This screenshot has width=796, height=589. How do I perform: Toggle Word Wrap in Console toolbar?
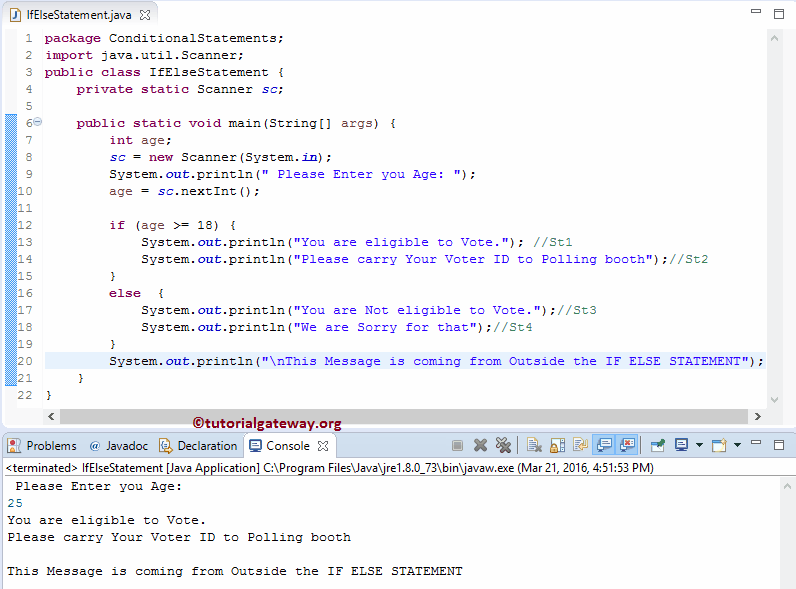pos(580,445)
